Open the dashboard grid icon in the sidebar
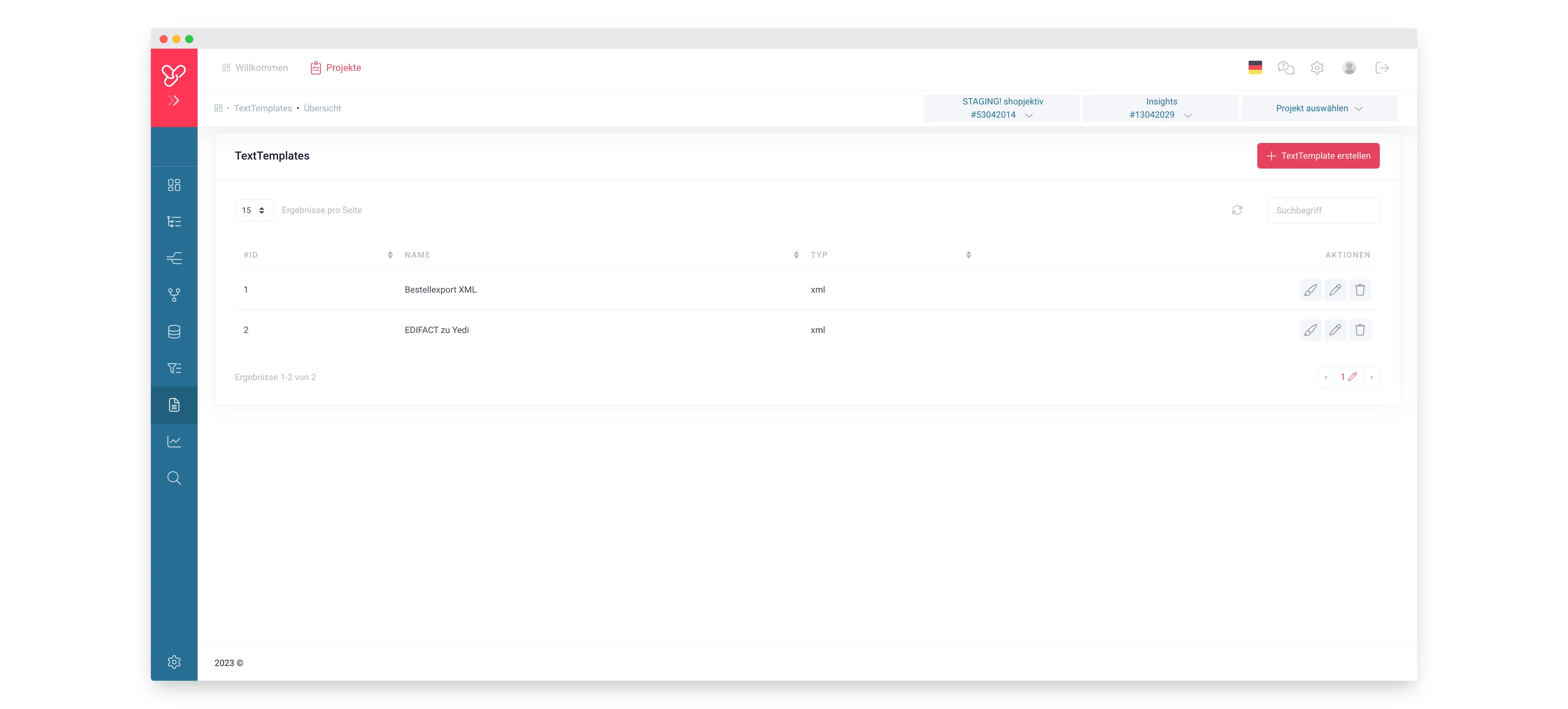This screenshot has height=709, width=1568. pos(174,185)
